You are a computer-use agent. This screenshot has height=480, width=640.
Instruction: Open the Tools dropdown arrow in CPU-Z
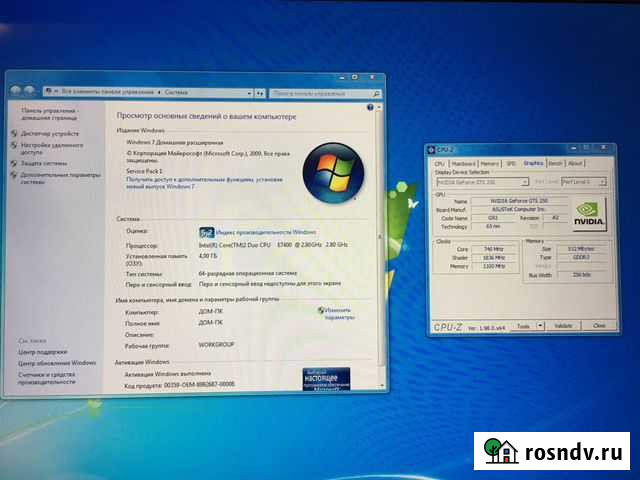pyautogui.click(x=538, y=325)
